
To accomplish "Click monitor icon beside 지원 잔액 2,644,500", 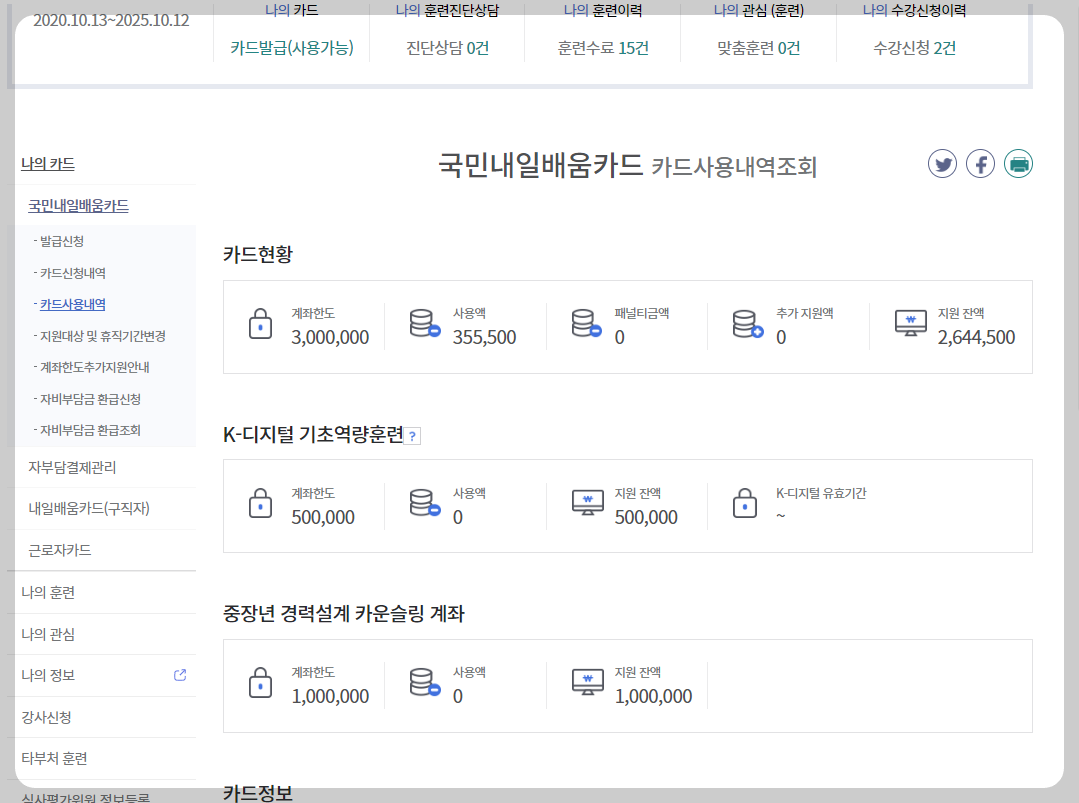I will tap(910, 323).
